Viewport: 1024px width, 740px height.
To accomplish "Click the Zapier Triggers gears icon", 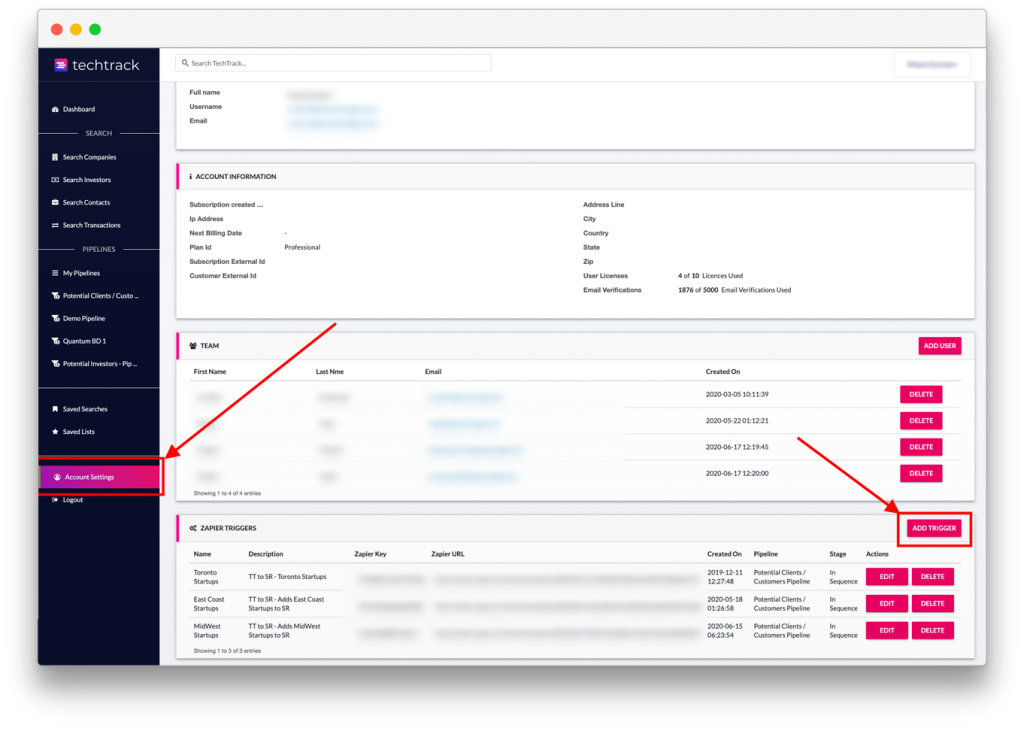I will coord(193,528).
